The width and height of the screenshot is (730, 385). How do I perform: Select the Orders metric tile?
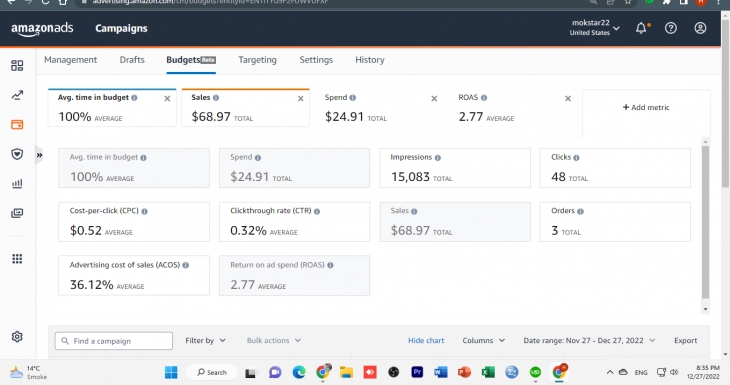[615, 222]
